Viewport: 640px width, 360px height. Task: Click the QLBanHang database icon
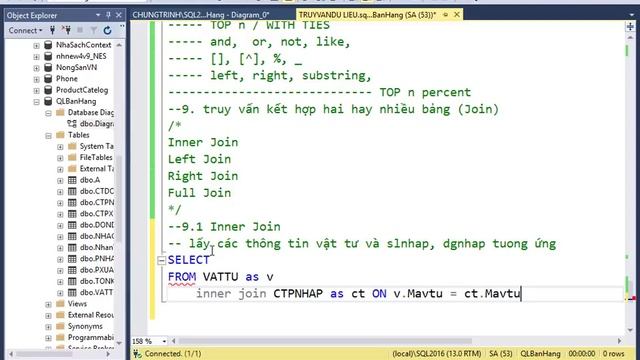coord(48,101)
